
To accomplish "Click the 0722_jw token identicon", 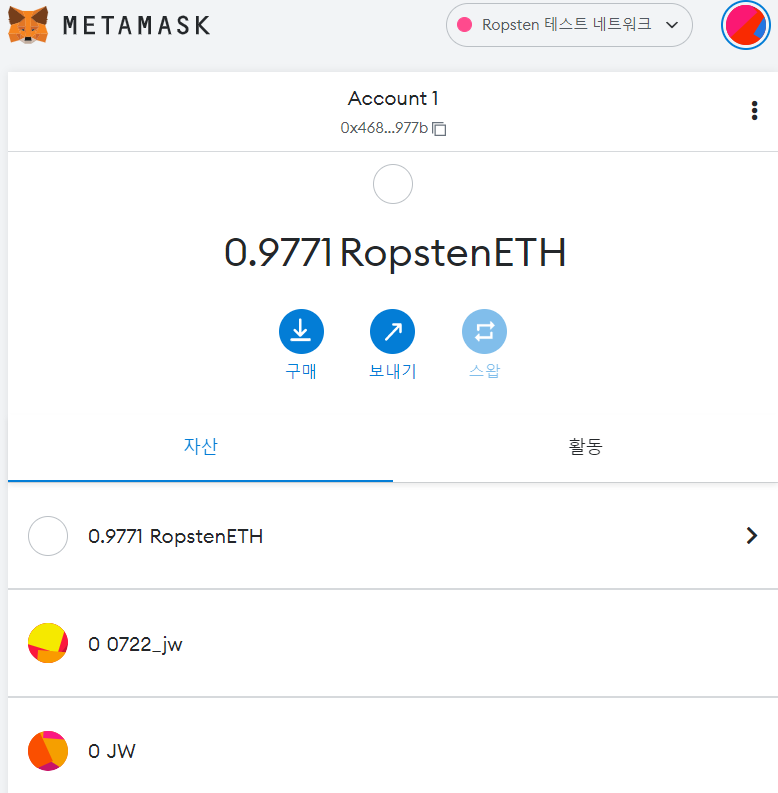I will tap(48, 643).
